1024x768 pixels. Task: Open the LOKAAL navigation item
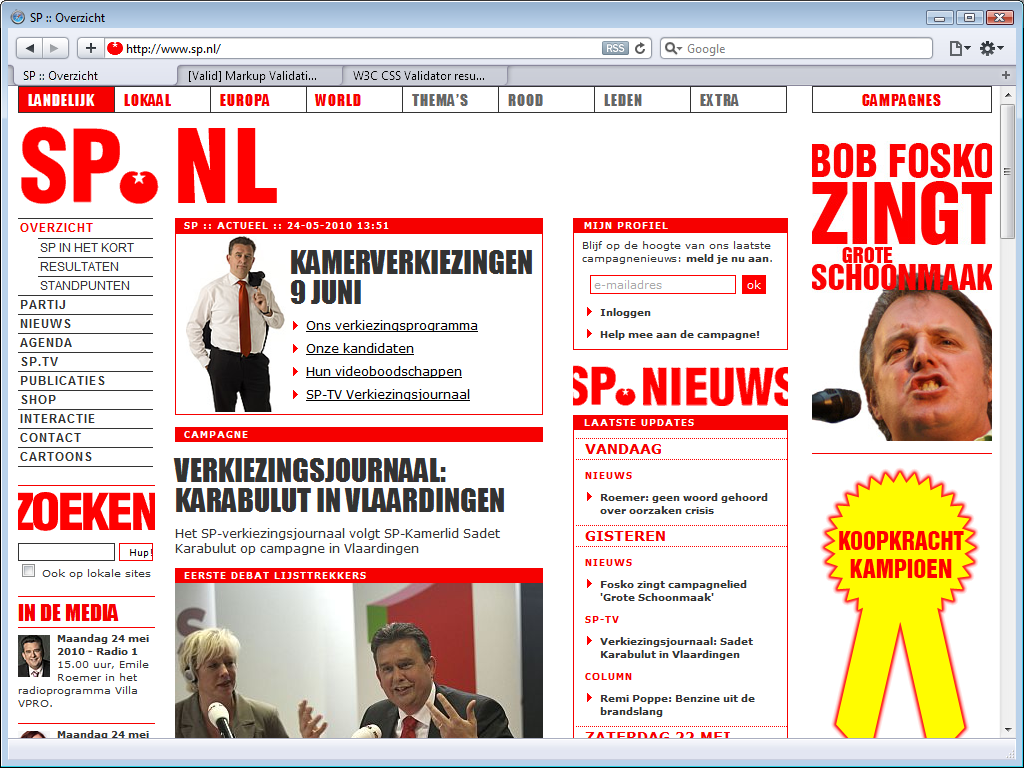click(x=162, y=100)
